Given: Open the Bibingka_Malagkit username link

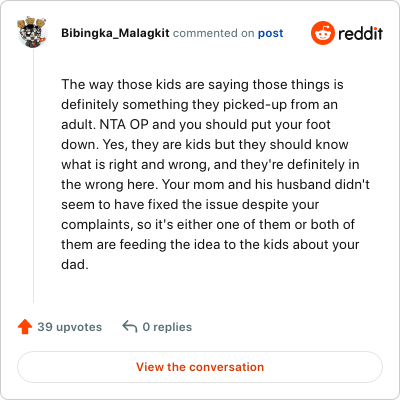Looking at the screenshot, I should click(115, 33).
